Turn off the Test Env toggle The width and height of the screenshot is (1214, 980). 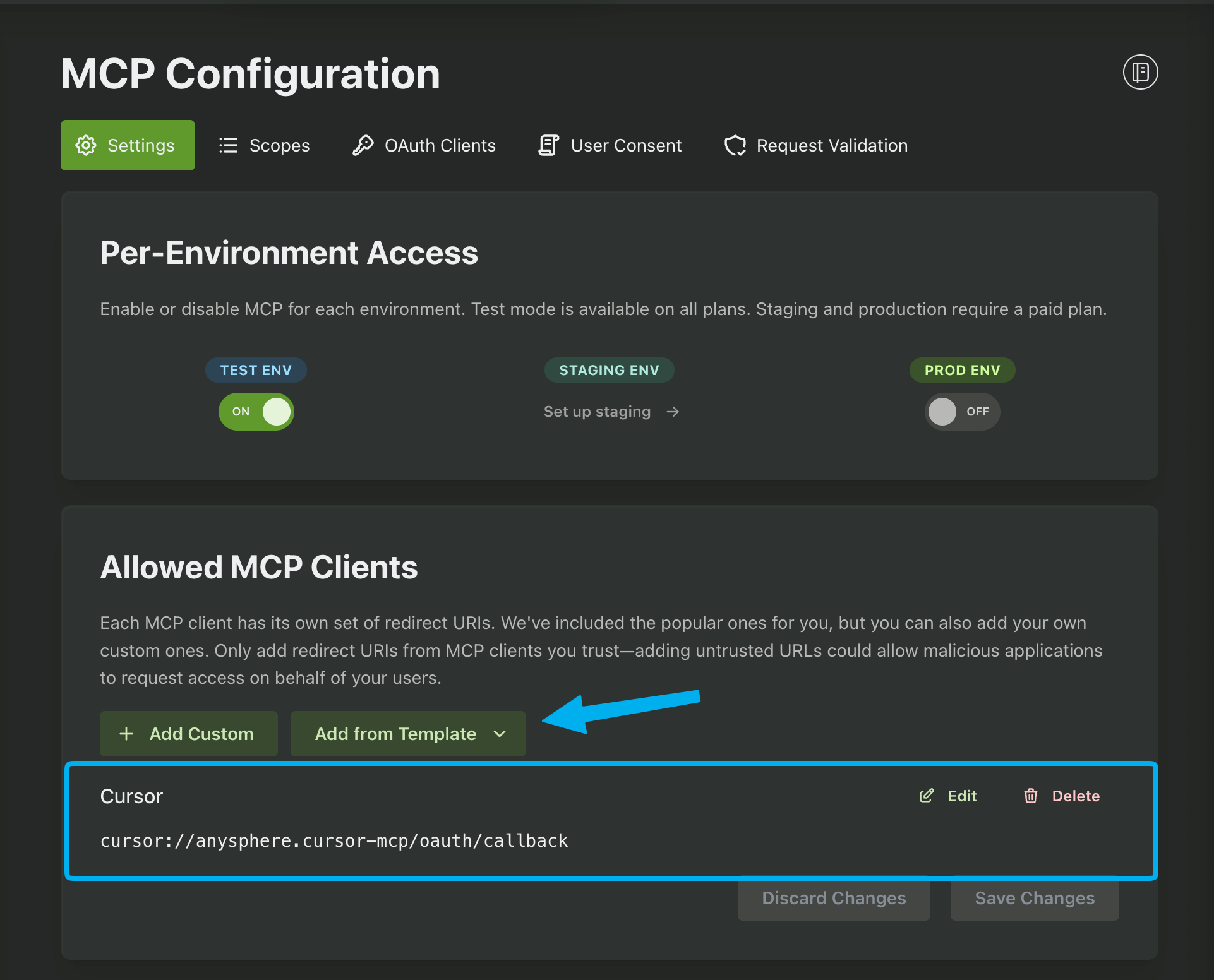256,412
